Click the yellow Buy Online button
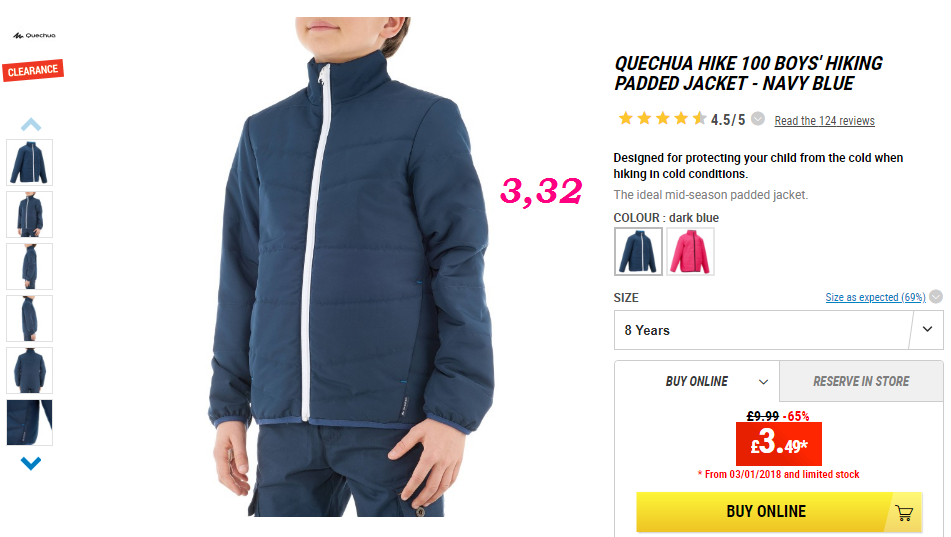Viewport: 951px width, 537px height. 779,512
